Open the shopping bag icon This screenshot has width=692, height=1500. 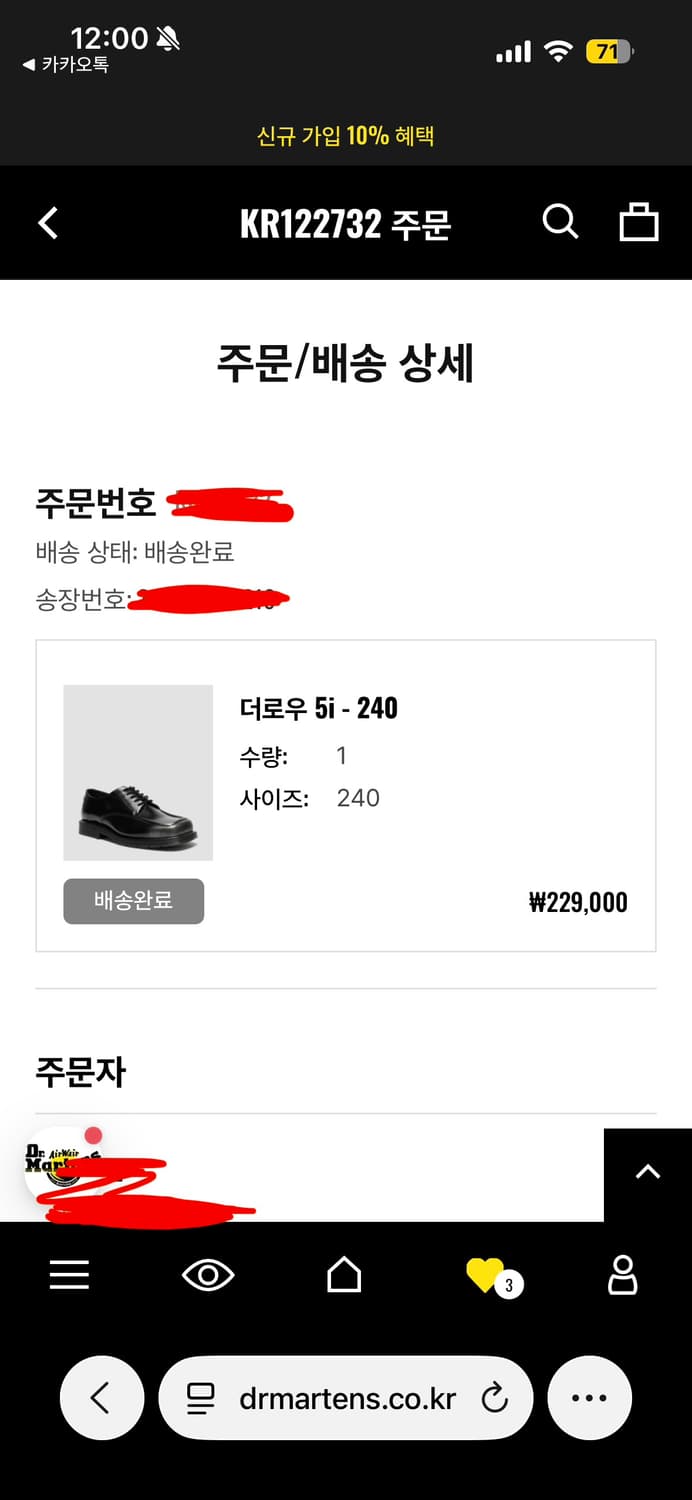(639, 222)
